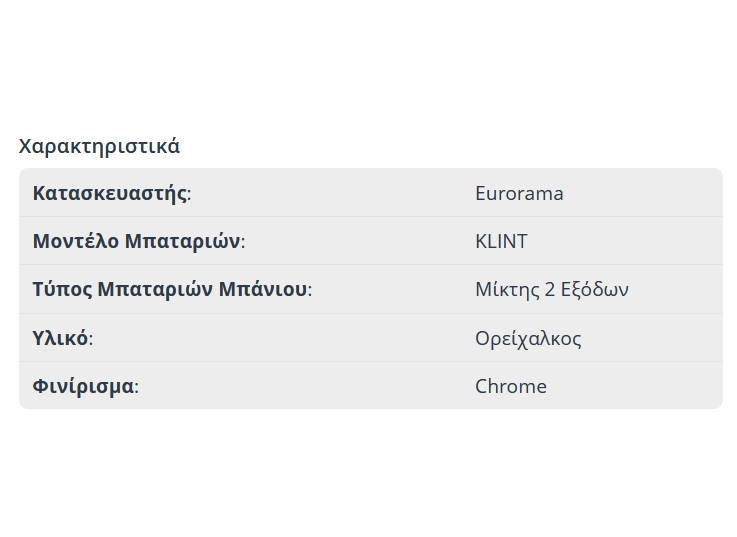Screen dimensions: 737x537
Task: Click the colon after Κατασκευαστής
Action: (189, 194)
